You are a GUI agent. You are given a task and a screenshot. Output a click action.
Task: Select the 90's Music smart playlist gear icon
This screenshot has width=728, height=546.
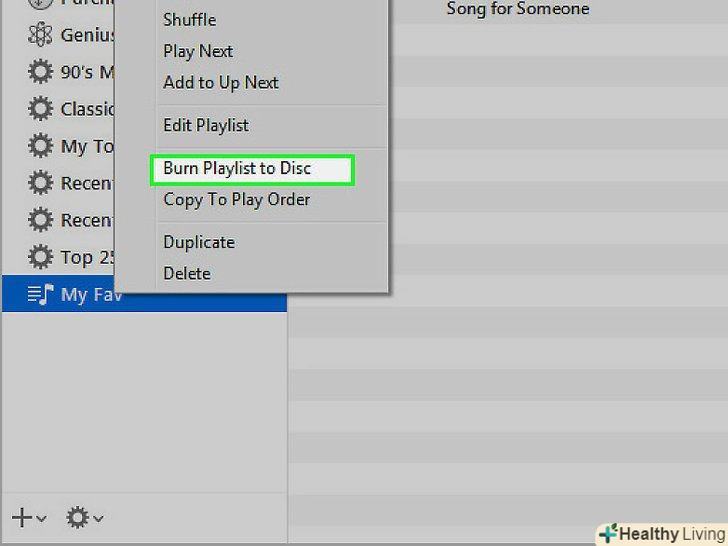pos(40,72)
